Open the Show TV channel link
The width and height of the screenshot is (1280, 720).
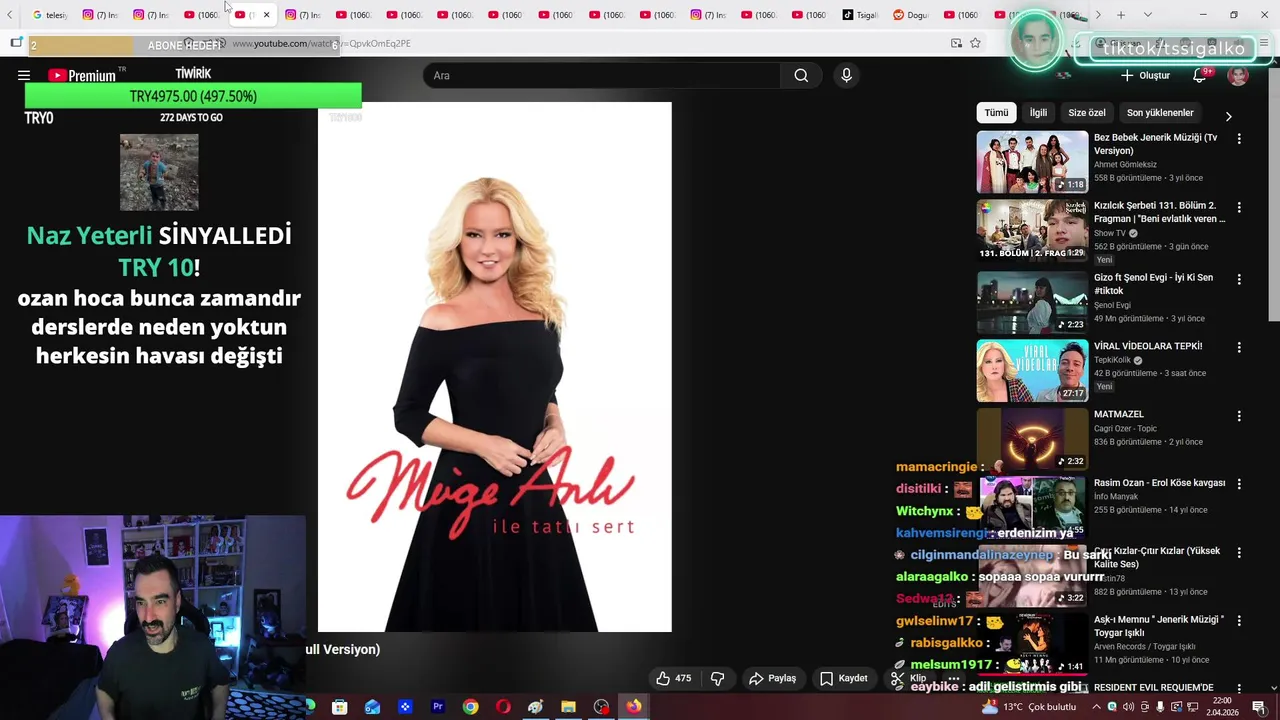1110,233
